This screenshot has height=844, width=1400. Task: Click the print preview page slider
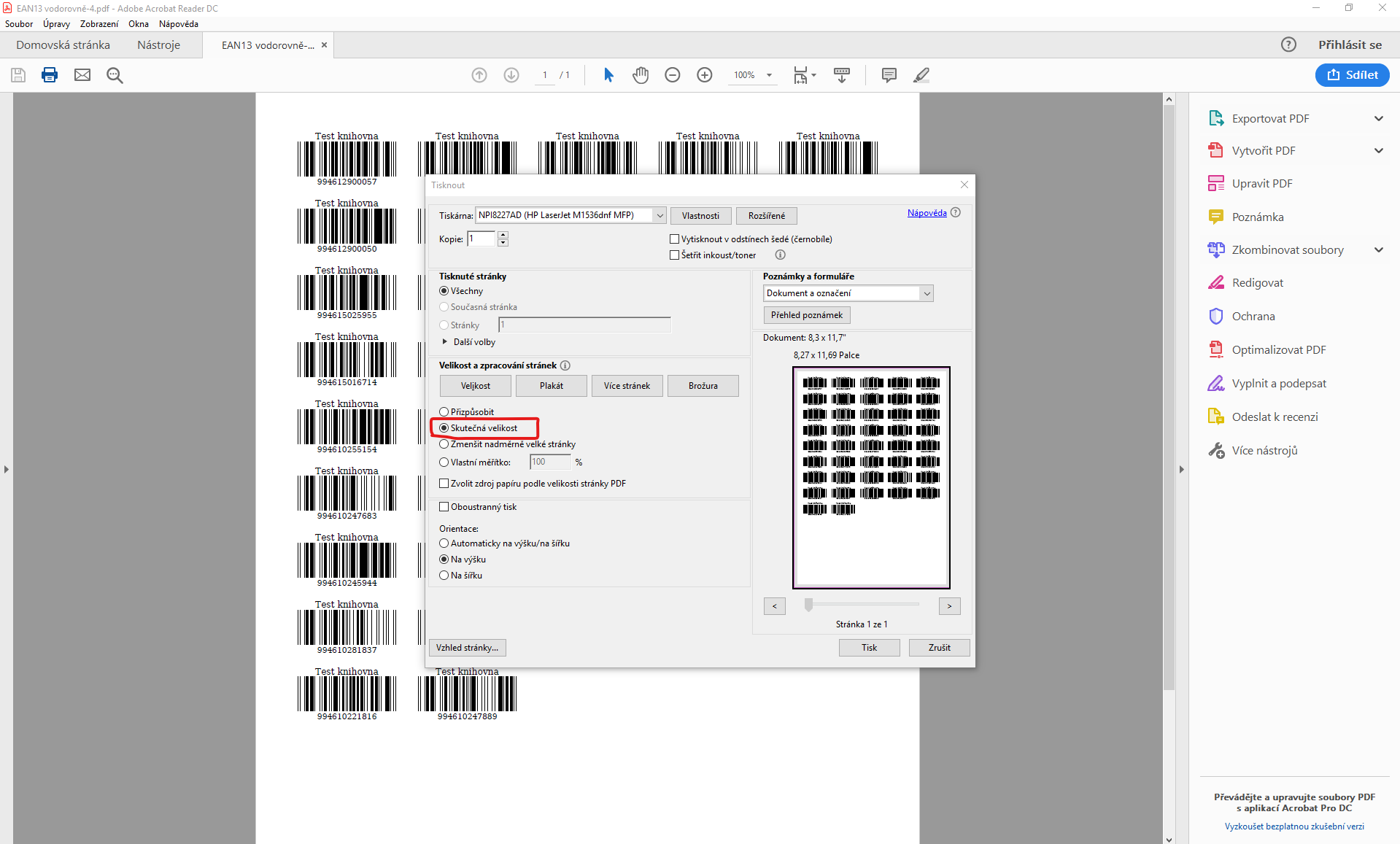[x=808, y=605]
